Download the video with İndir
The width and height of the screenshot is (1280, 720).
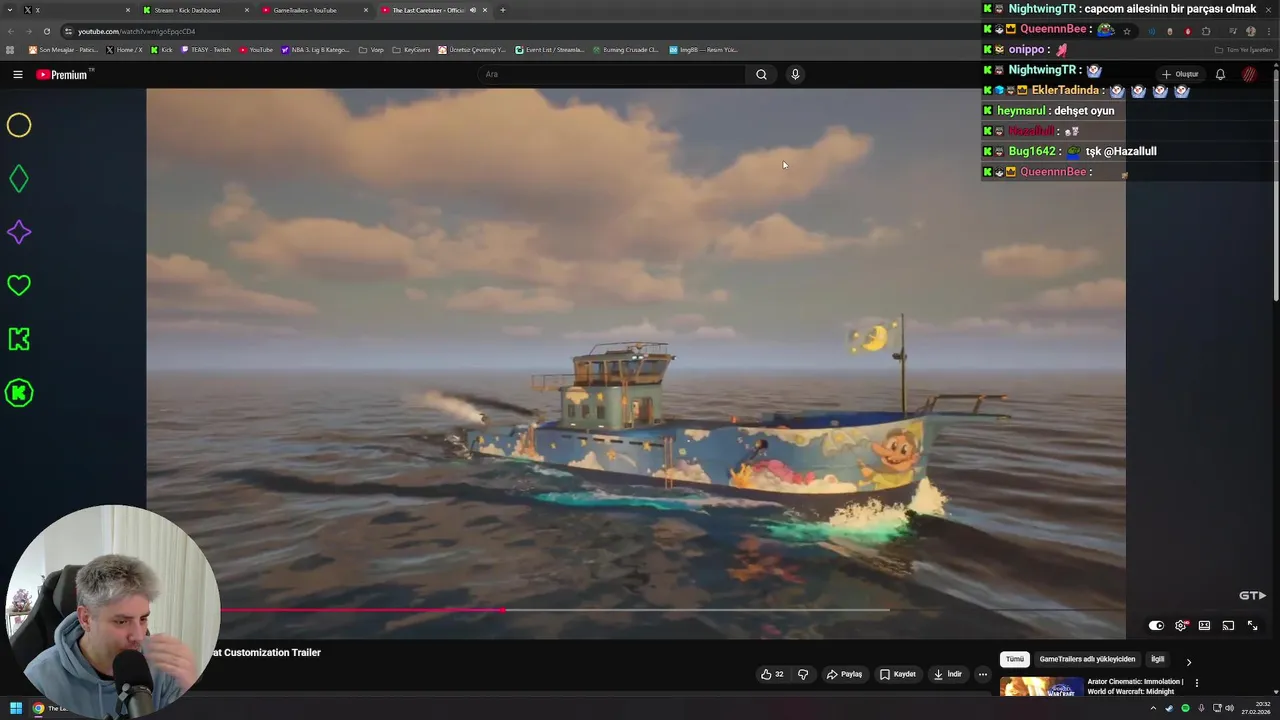point(947,674)
